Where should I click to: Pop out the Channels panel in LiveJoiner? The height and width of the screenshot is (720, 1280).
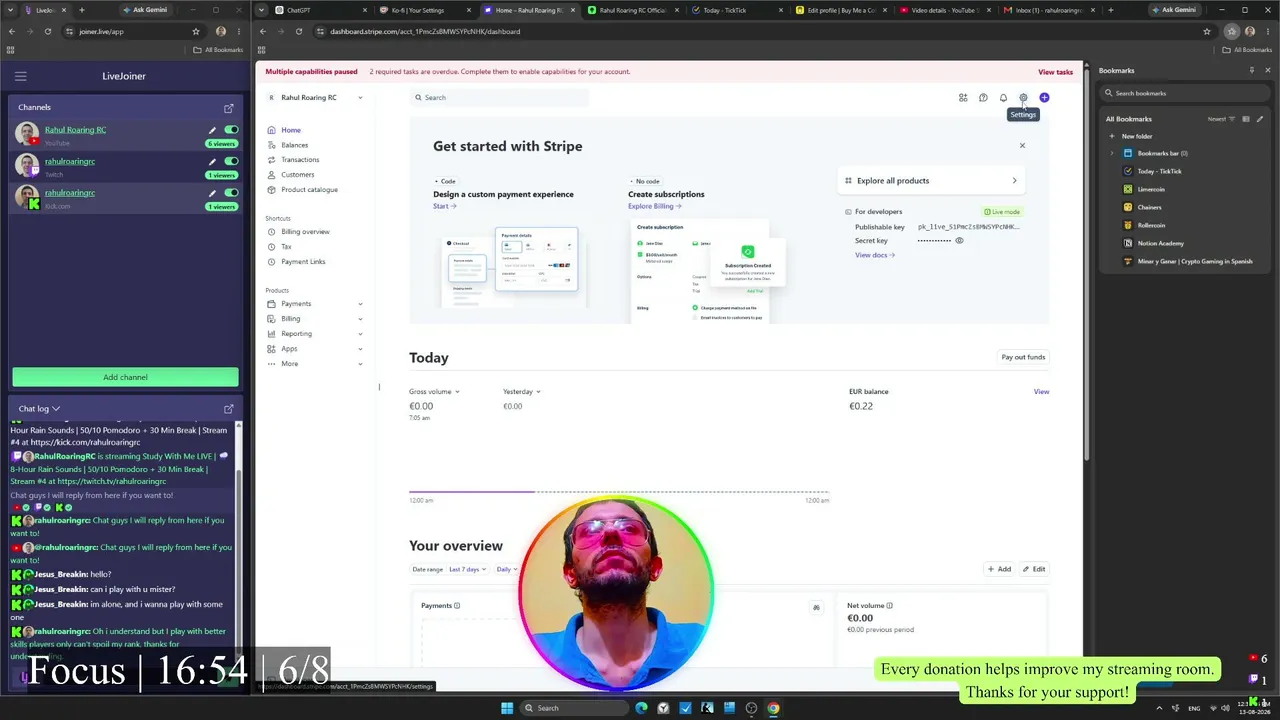click(x=229, y=108)
